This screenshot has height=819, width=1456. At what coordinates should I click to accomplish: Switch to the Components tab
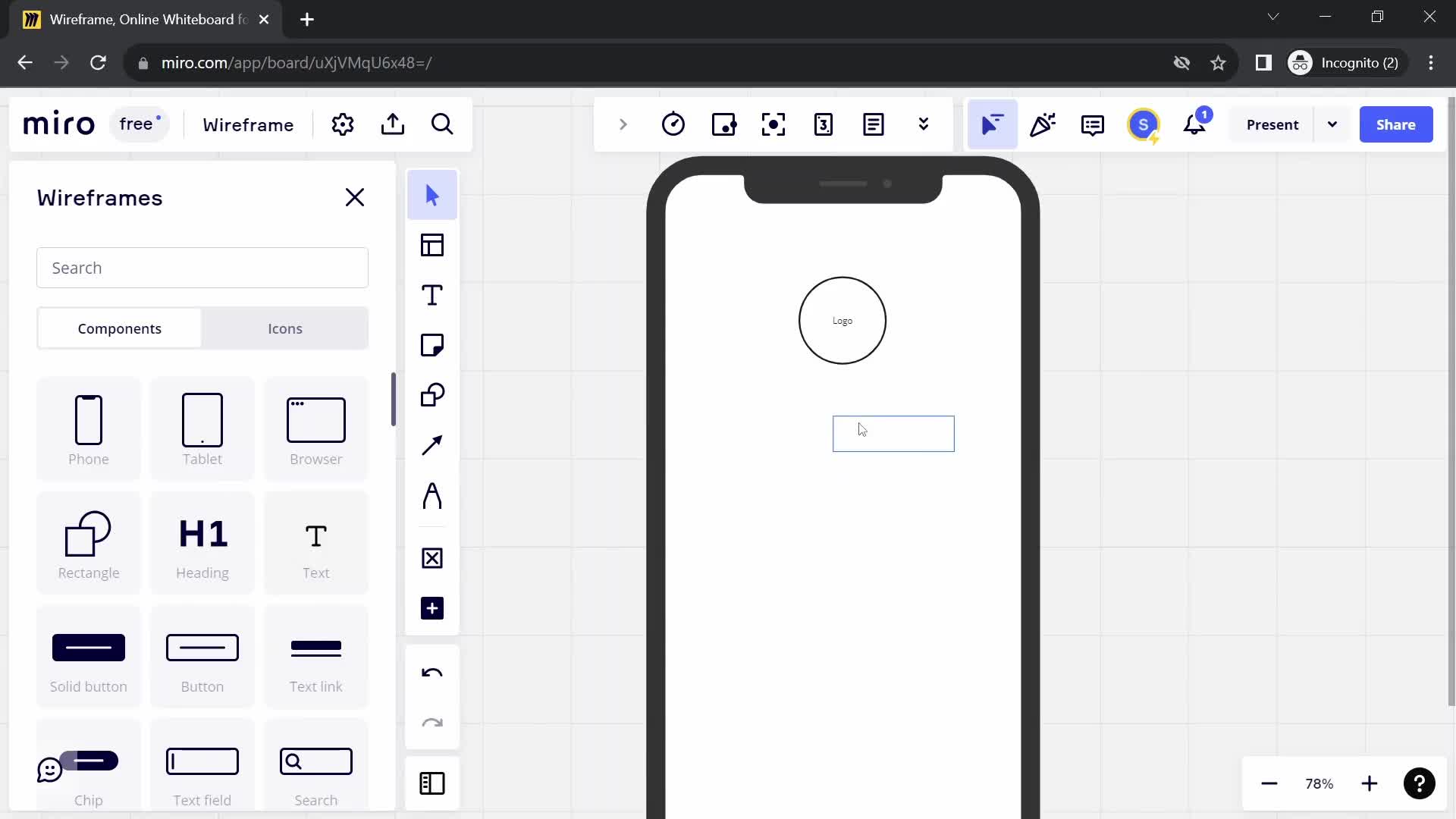pos(119,328)
